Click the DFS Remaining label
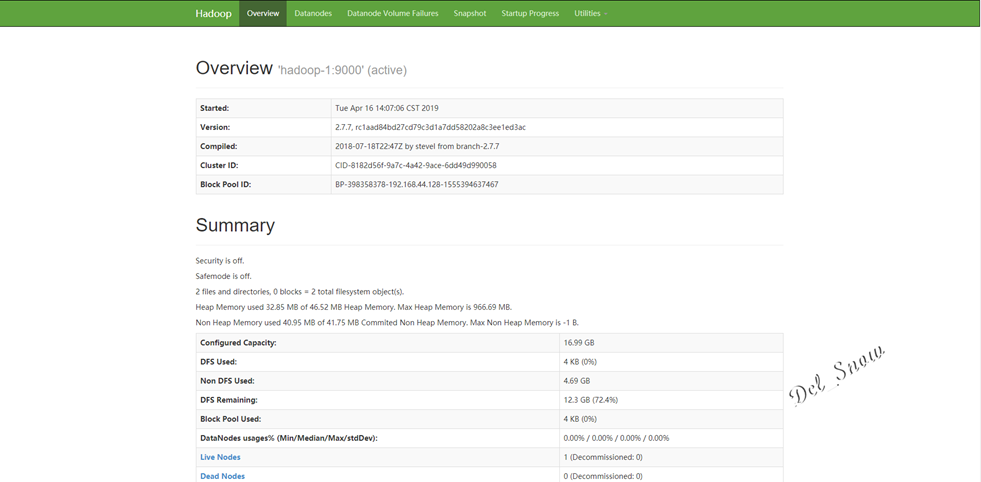 [229, 400]
